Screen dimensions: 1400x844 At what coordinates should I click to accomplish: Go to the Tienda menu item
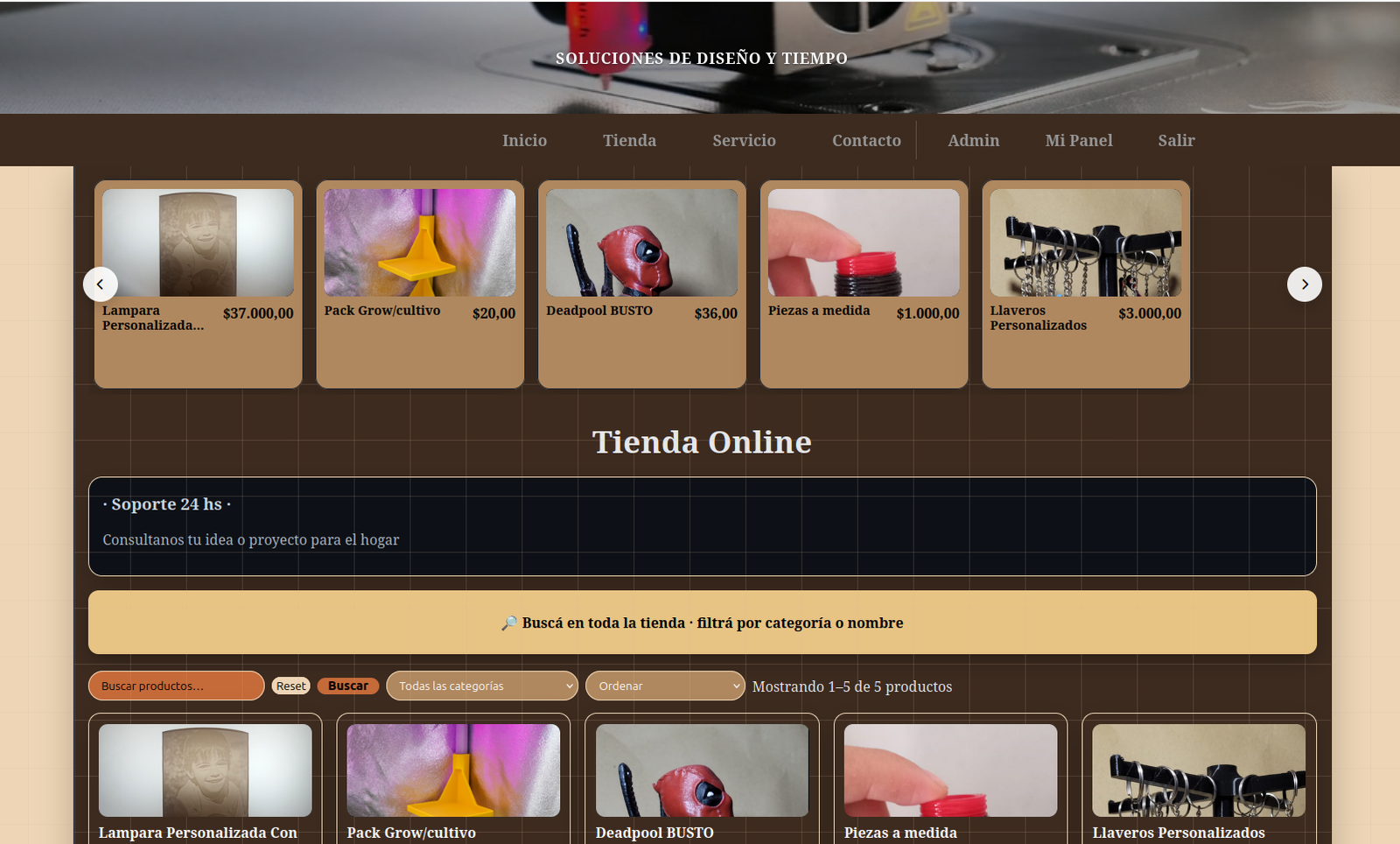coord(629,140)
